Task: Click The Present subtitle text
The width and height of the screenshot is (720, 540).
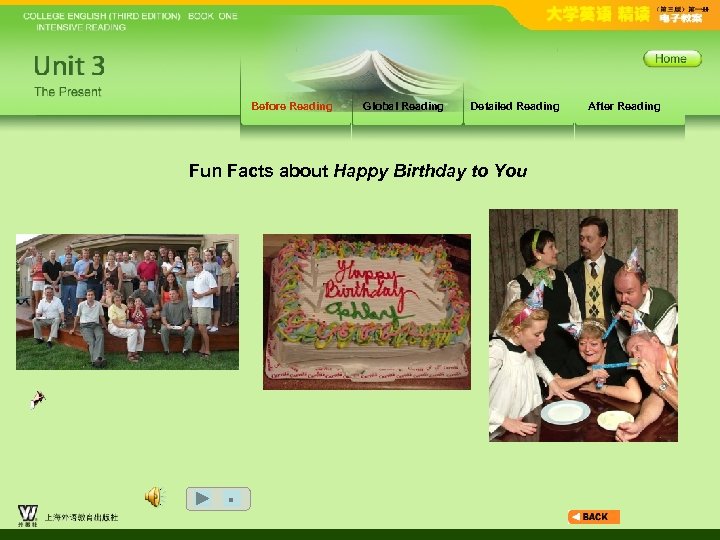Action: [68, 92]
